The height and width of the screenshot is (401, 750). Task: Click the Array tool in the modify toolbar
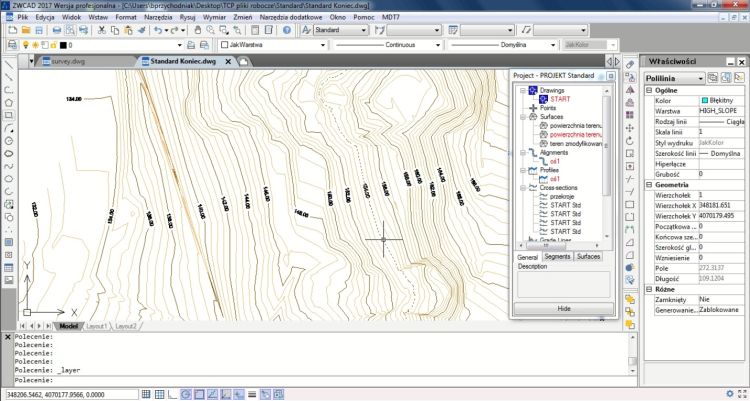point(630,115)
